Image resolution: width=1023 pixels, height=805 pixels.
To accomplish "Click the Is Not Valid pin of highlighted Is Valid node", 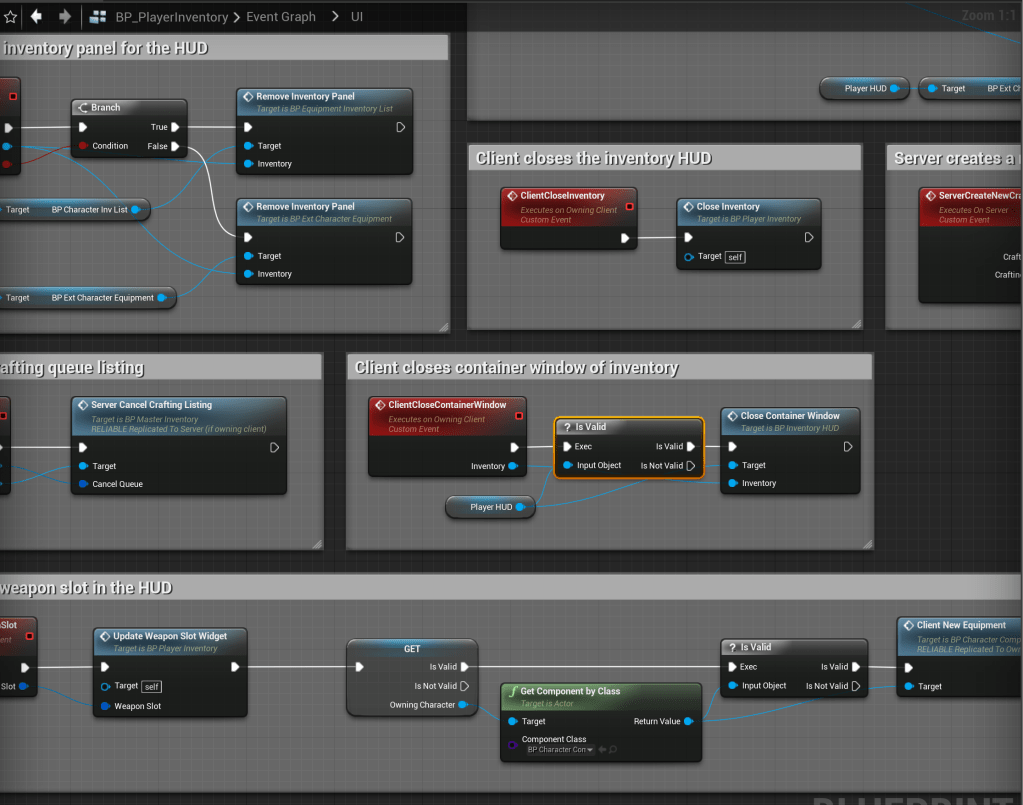I will 691,466.
